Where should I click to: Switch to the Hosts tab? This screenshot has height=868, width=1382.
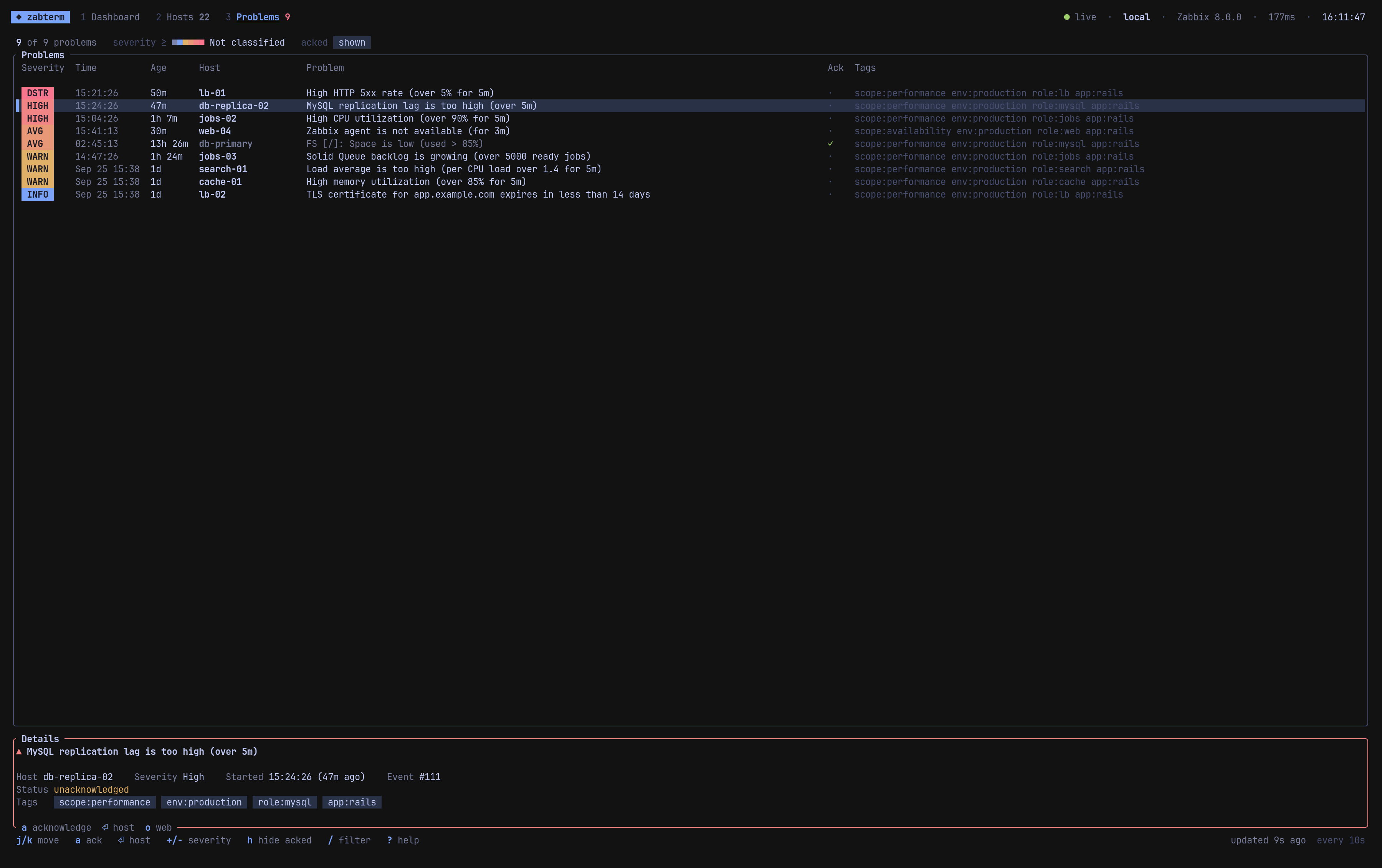pyautogui.click(x=182, y=17)
